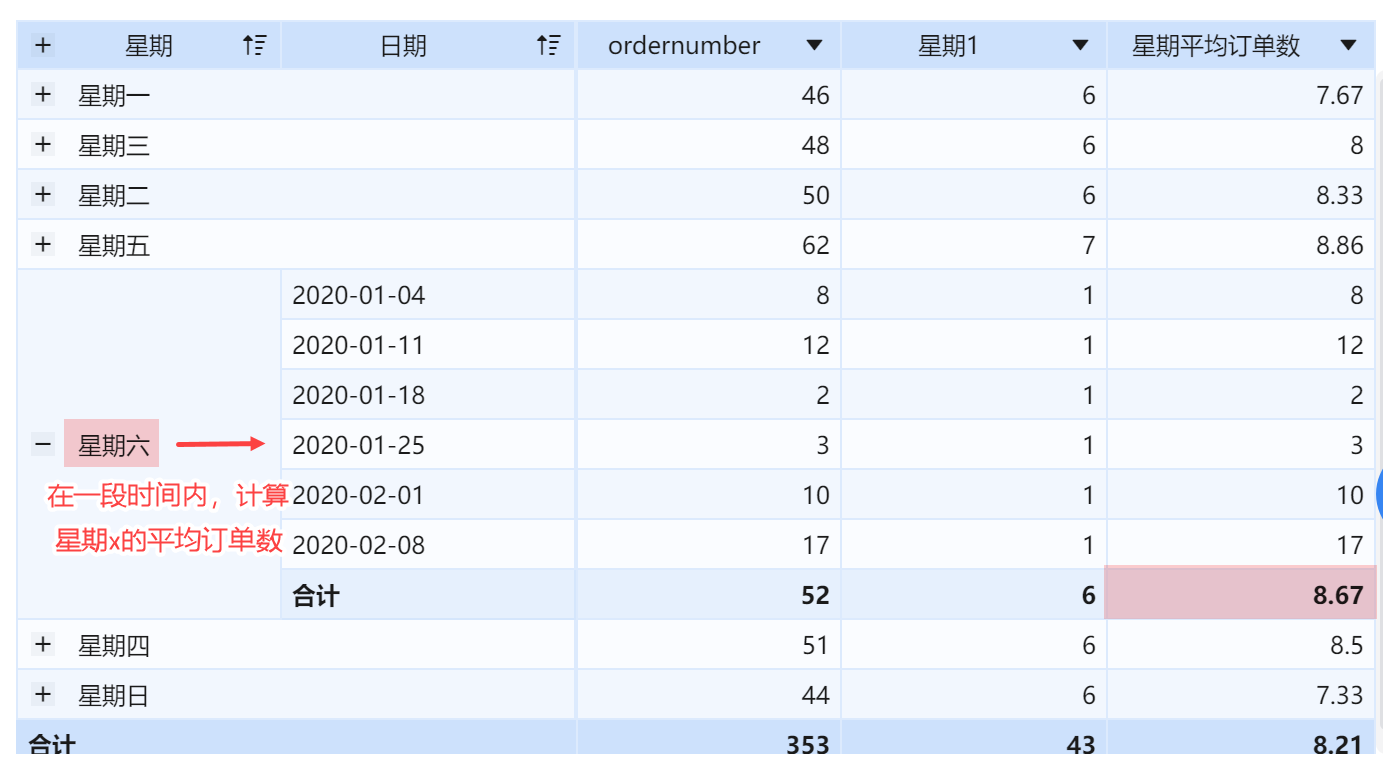
Task: Expand the 星期日 row
Action: [42, 695]
